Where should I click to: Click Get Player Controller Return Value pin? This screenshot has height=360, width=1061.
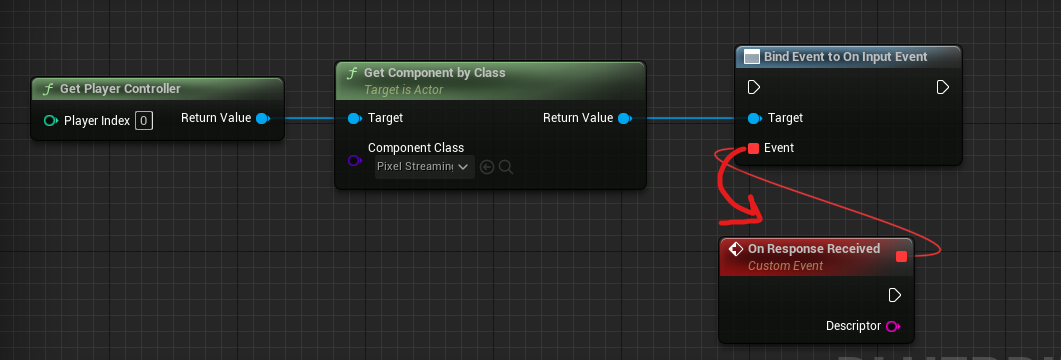[x=263, y=118]
